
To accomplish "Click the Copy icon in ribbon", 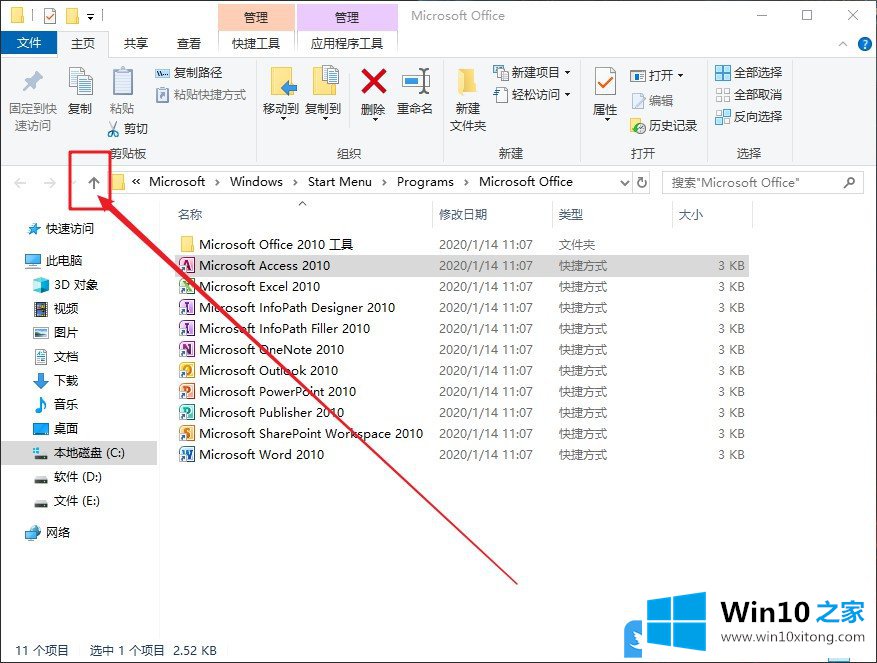I will tap(80, 81).
